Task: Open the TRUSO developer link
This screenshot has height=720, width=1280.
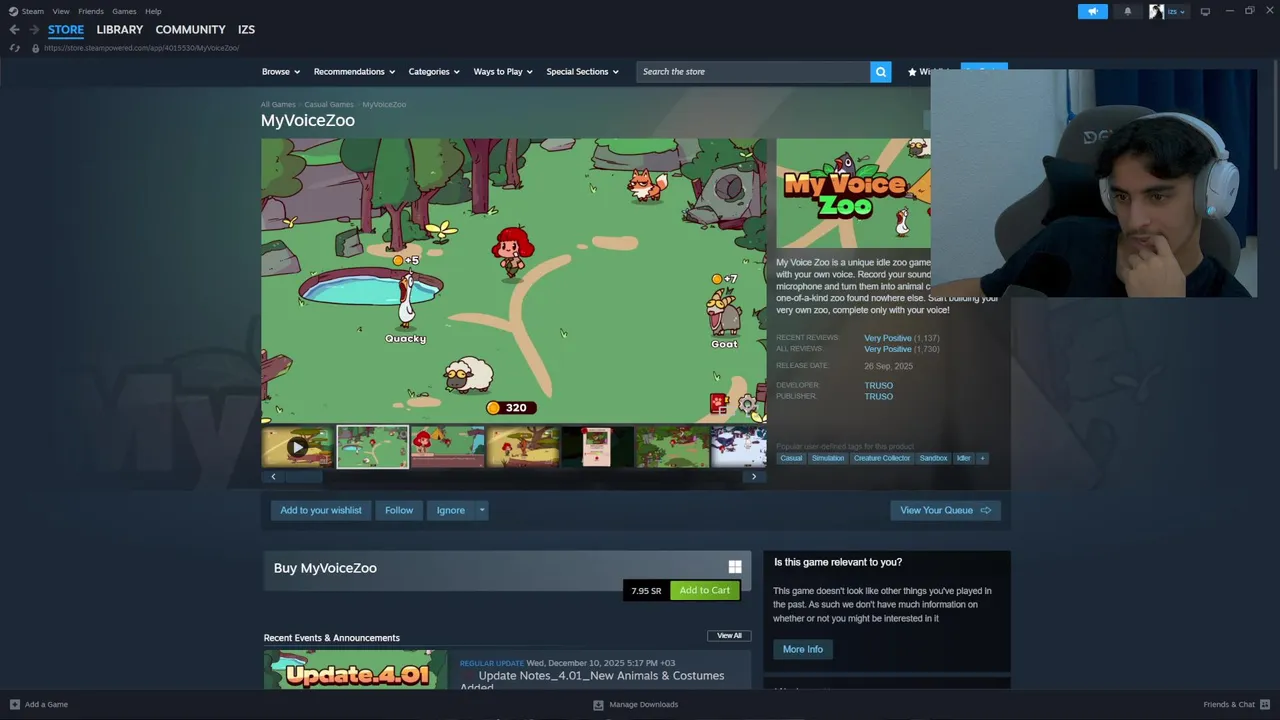Action: coord(879,385)
